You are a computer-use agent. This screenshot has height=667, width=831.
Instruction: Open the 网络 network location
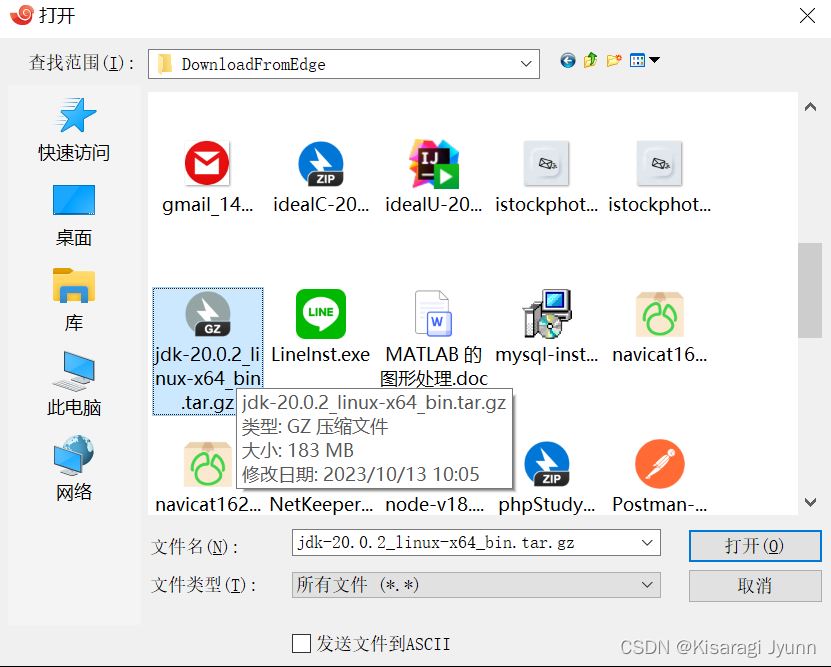click(74, 469)
